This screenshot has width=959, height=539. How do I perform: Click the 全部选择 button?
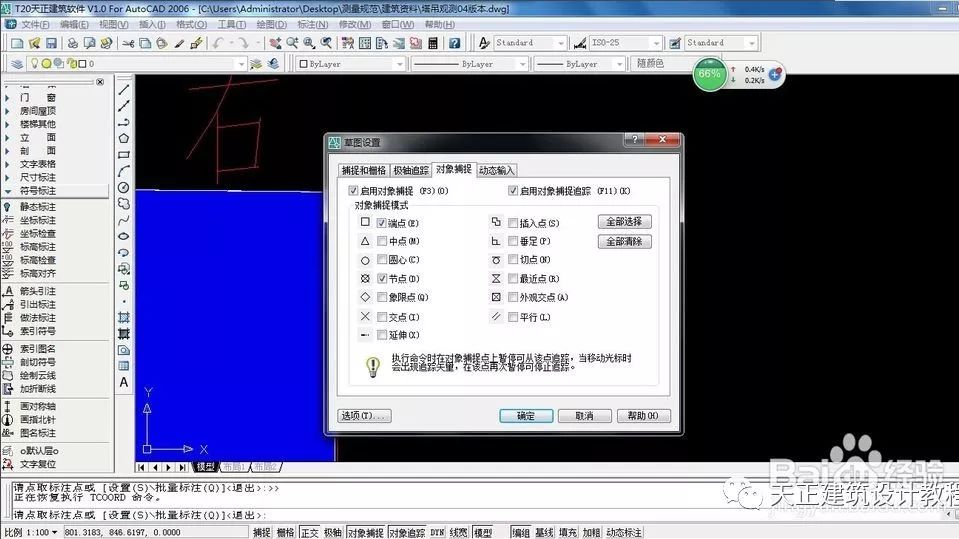click(624, 221)
